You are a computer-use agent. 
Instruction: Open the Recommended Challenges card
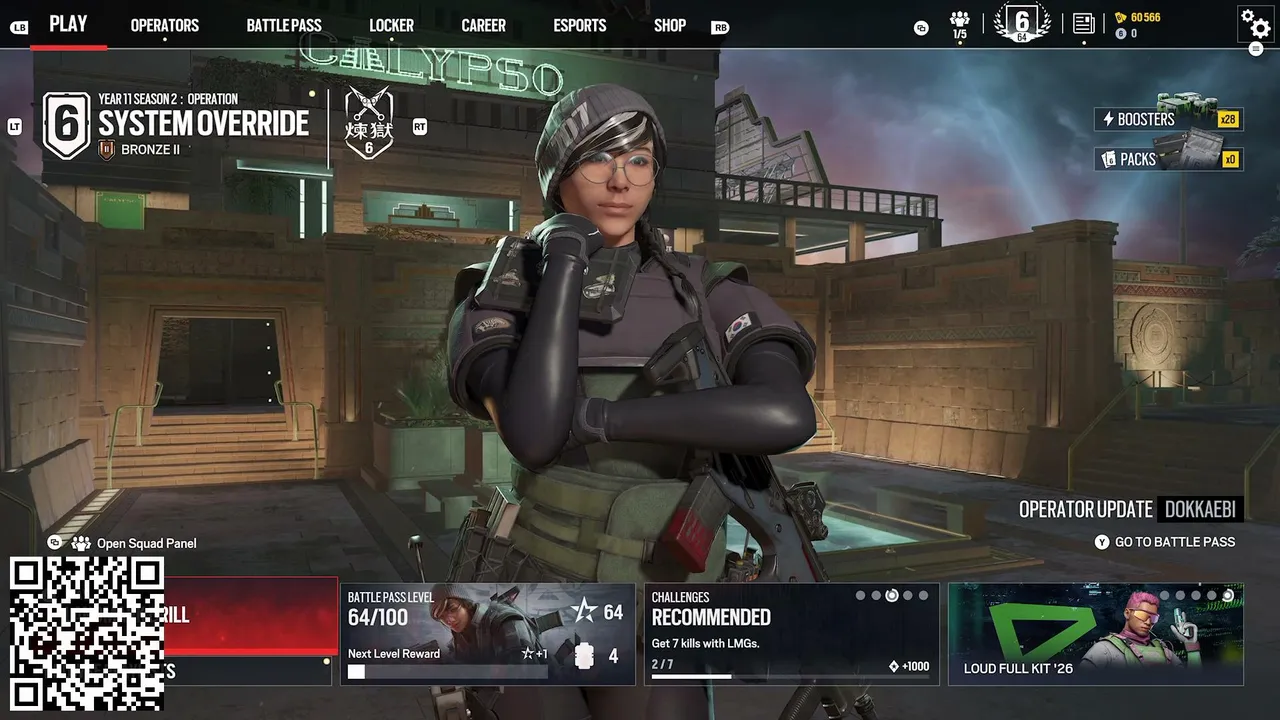[792, 634]
